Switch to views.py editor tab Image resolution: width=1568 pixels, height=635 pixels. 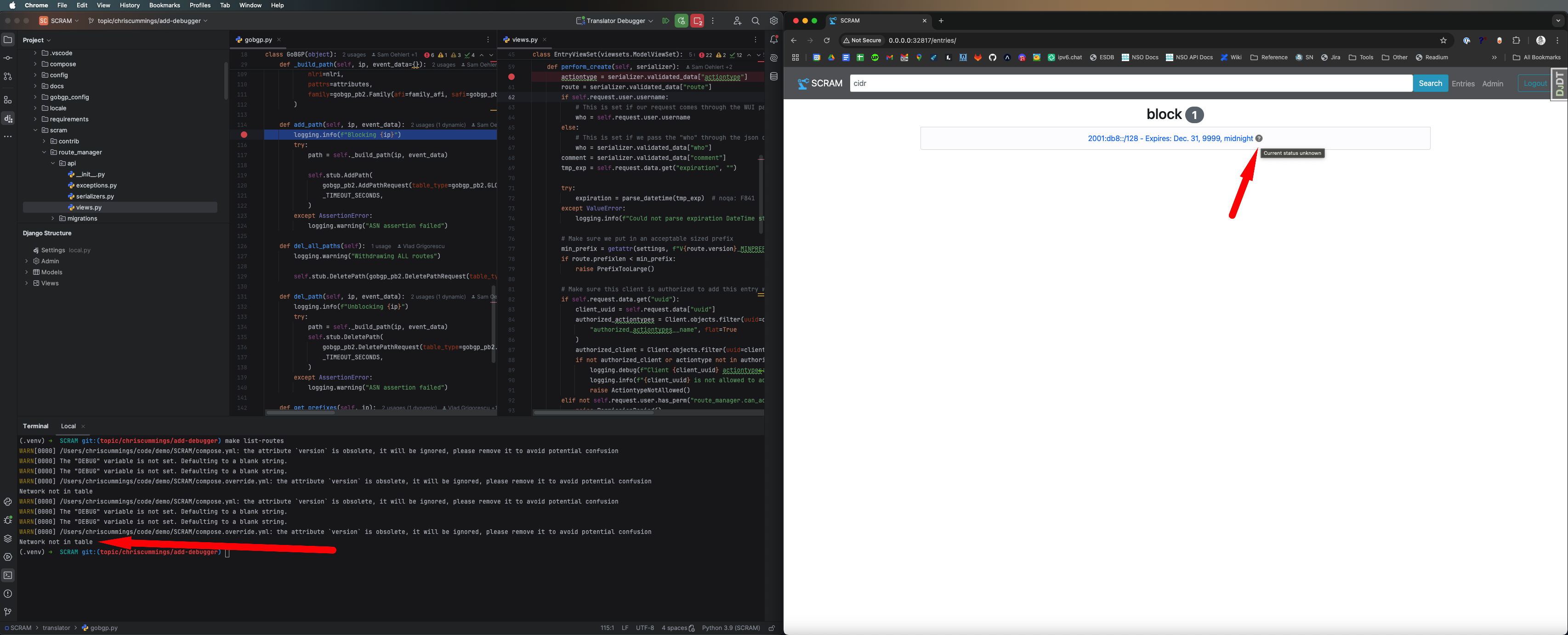[524, 40]
